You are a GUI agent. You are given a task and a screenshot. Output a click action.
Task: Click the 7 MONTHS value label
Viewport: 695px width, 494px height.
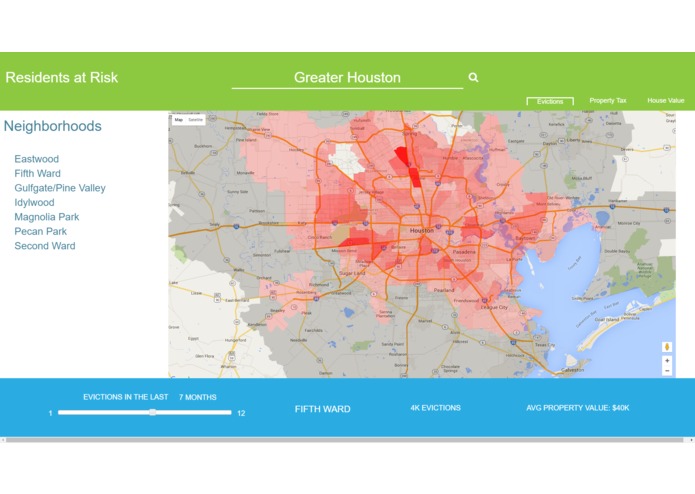(x=198, y=397)
